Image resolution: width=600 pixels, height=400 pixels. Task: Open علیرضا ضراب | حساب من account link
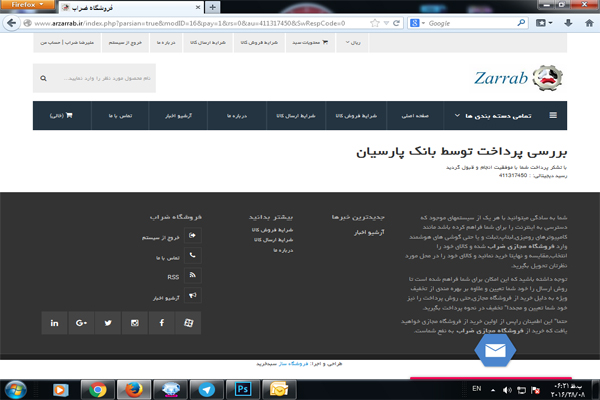67,42
